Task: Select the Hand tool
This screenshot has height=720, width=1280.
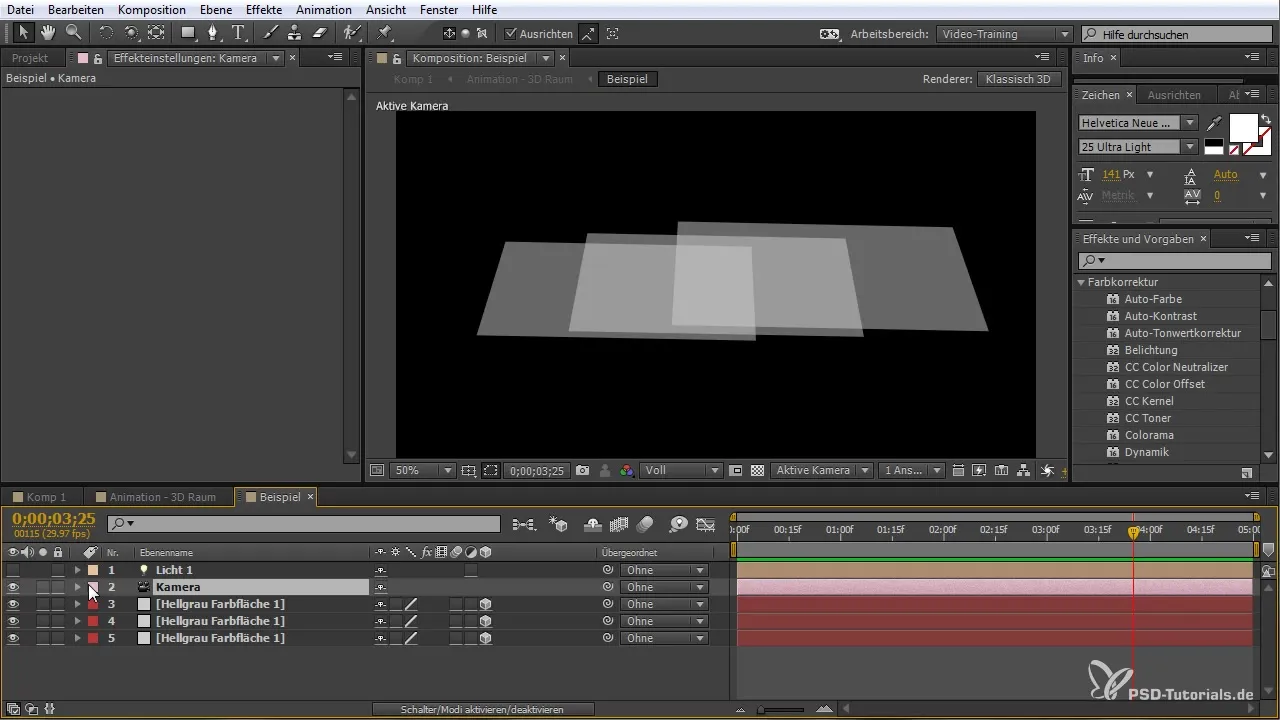Action: click(x=48, y=33)
